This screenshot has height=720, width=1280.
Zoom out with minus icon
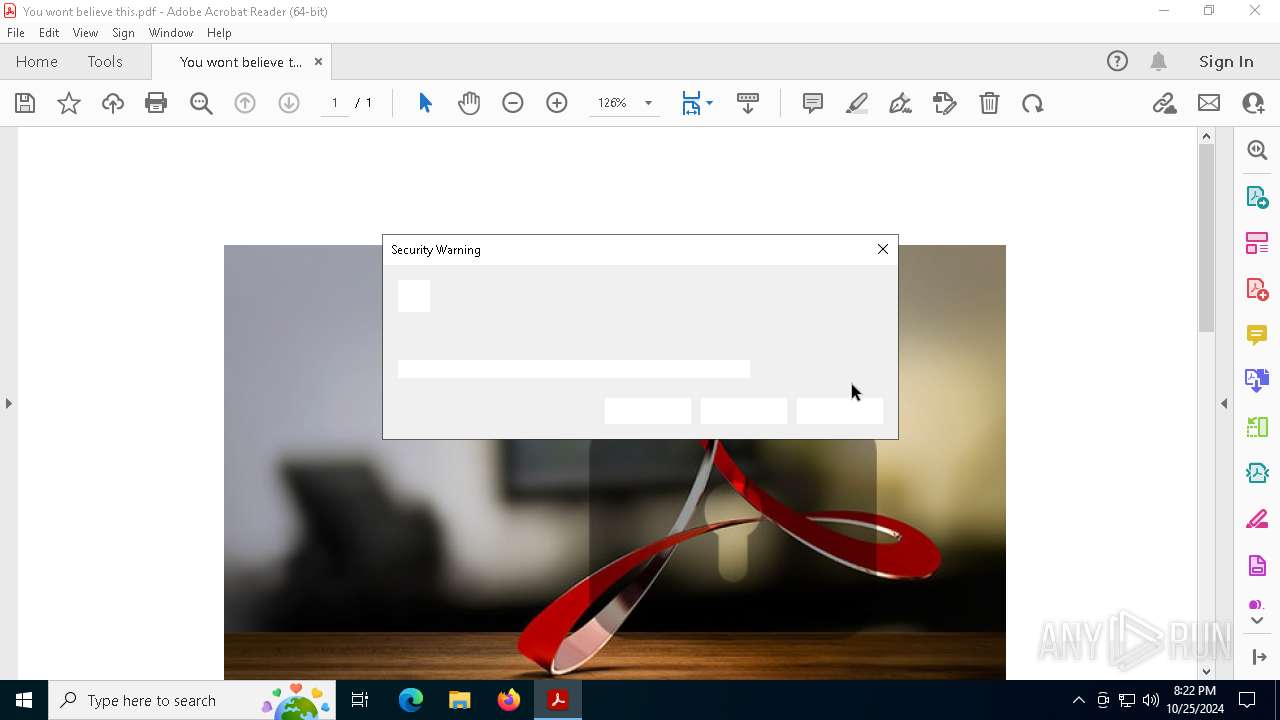click(513, 103)
